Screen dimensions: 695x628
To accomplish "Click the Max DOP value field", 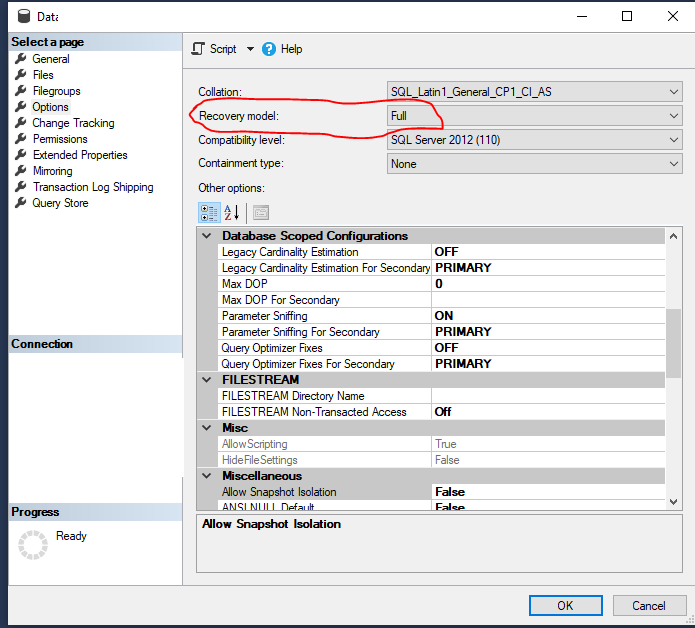I will coord(548,284).
